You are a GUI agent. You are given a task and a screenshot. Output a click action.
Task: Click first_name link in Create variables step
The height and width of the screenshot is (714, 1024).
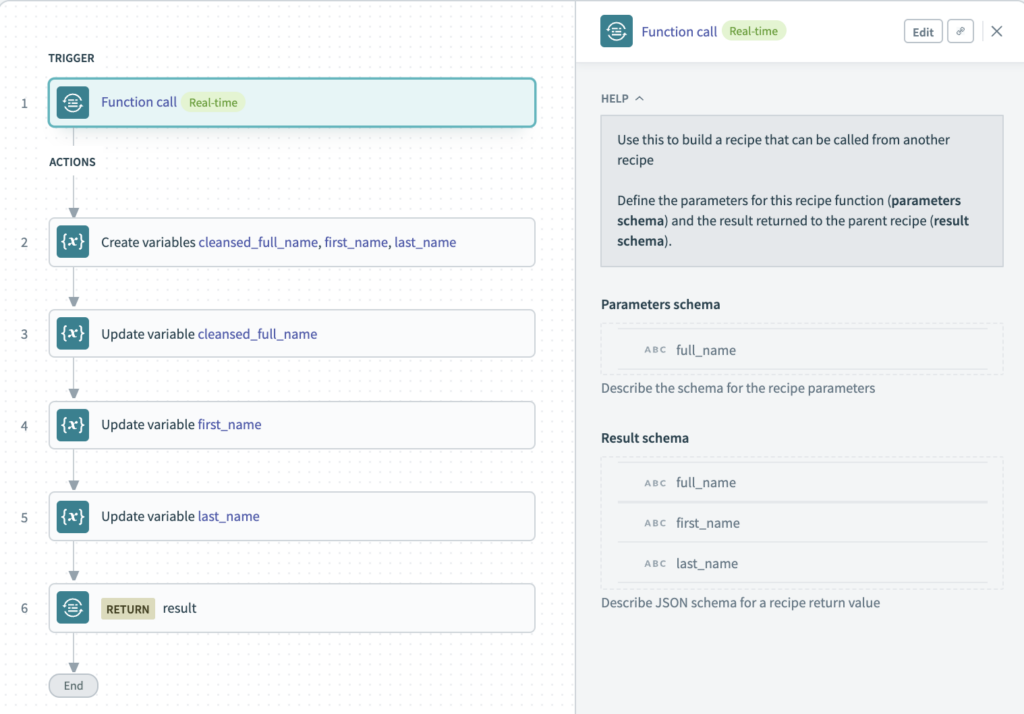(356, 242)
